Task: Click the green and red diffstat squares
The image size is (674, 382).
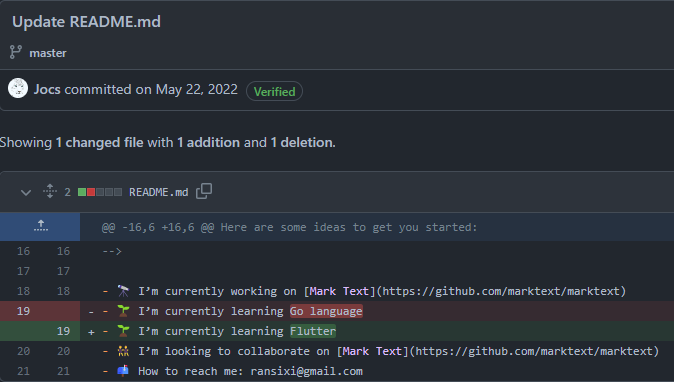Action: click(100, 192)
